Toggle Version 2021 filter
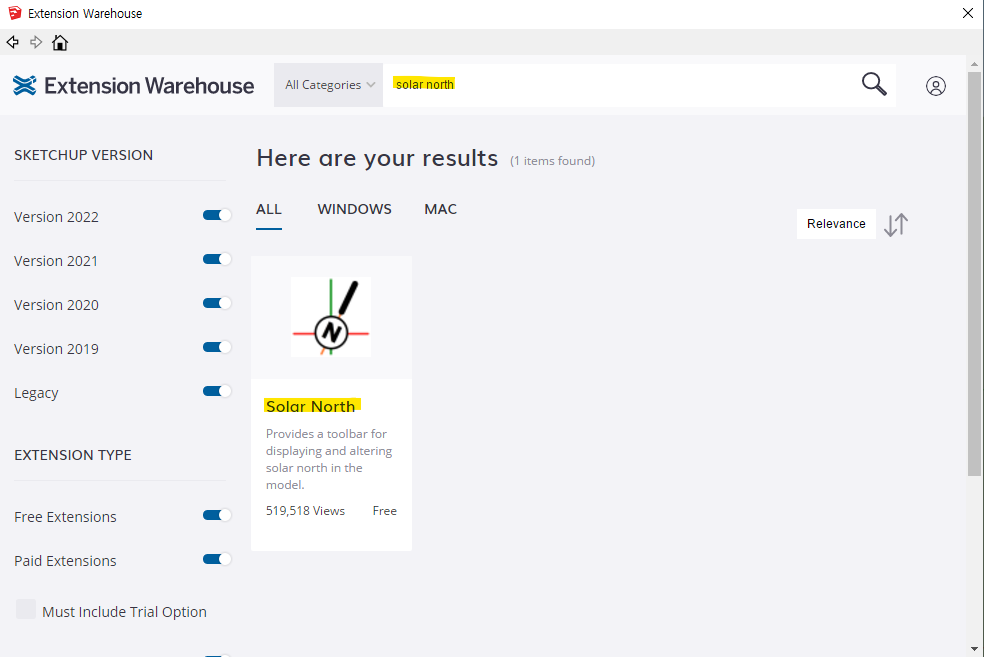Image resolution: width=984 pixels, height=657 pixels. 217,259
